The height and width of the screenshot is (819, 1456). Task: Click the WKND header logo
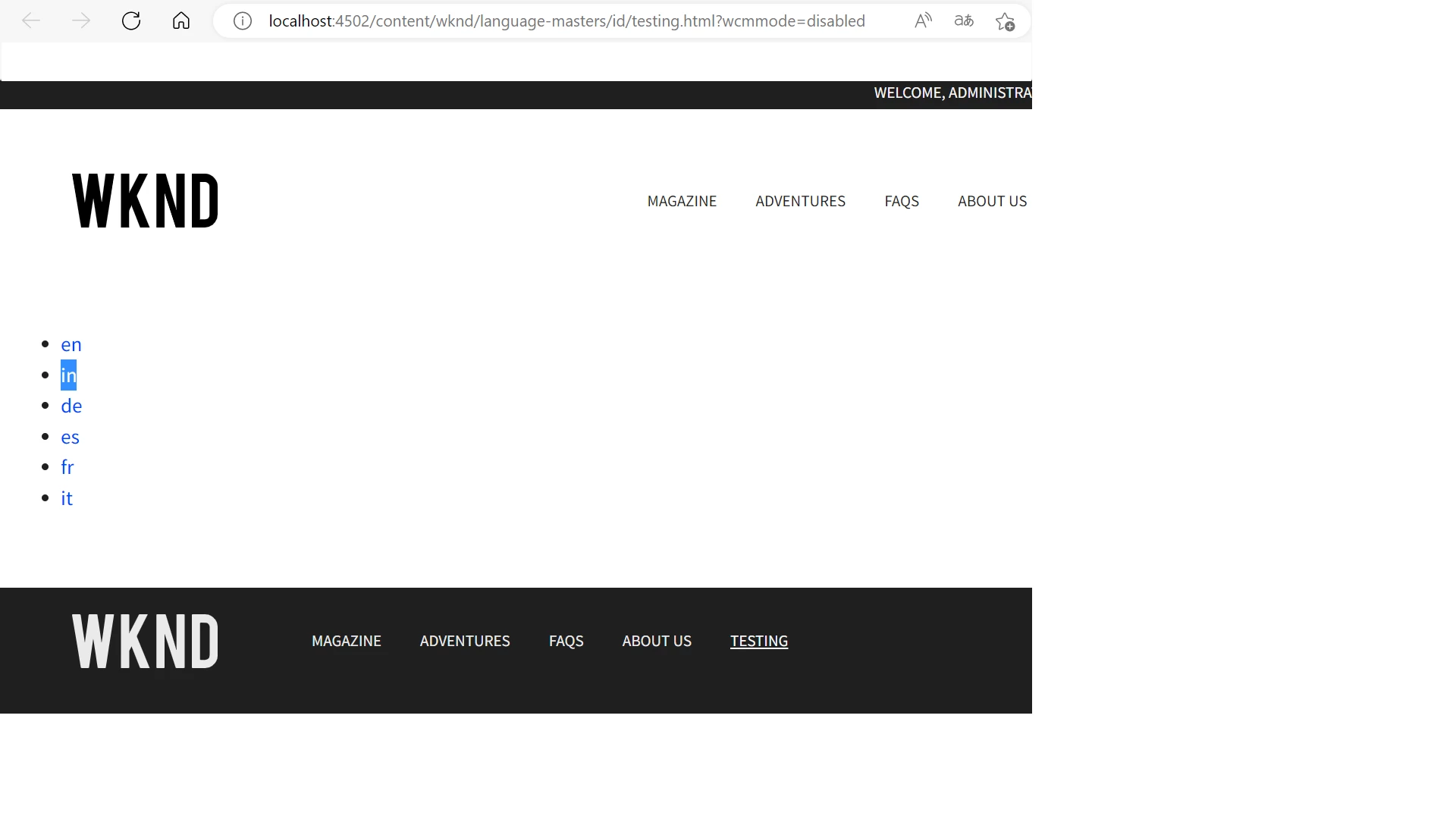145,201
